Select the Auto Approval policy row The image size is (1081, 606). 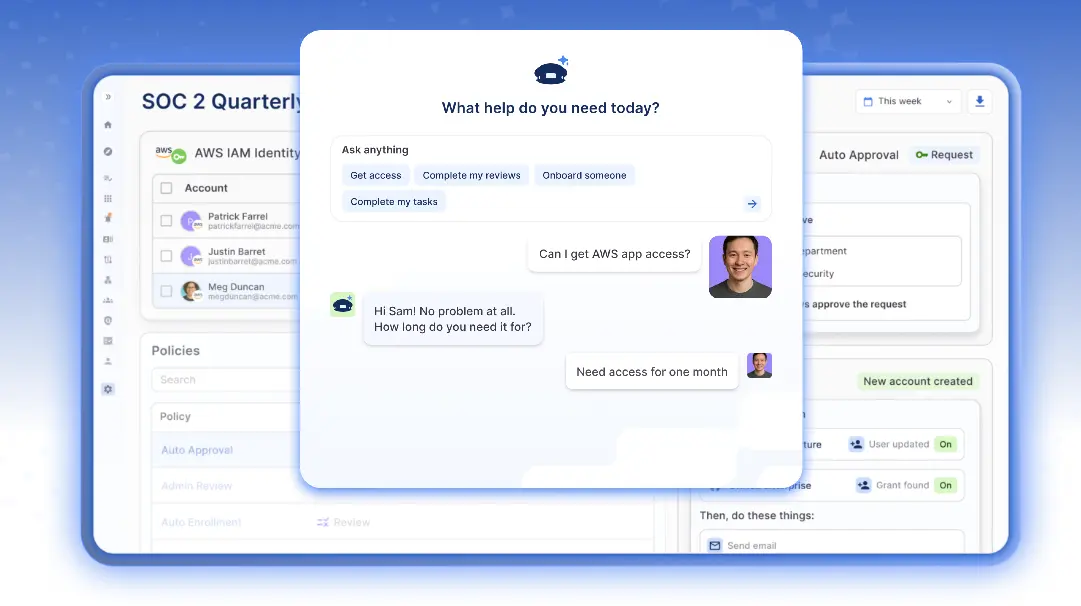pyautogui.click(x=197, y=450)
